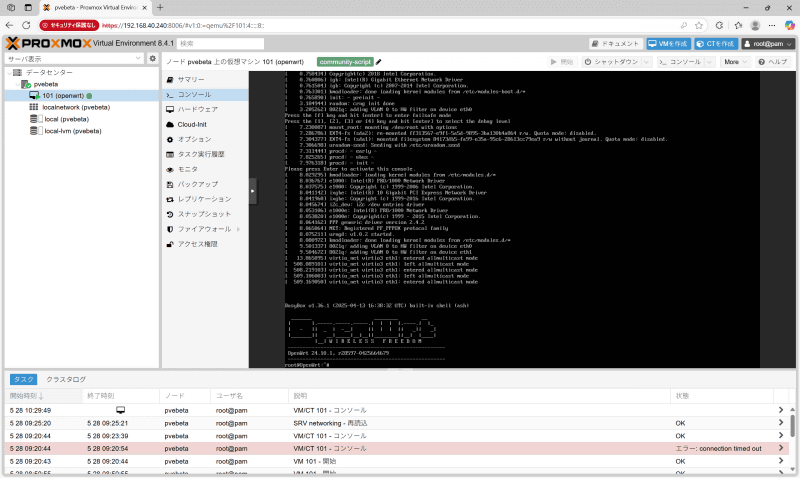Expand VM 101 開始 task row arrow
The height and width of the screenshot is (478, 800).
coord(781,461)
